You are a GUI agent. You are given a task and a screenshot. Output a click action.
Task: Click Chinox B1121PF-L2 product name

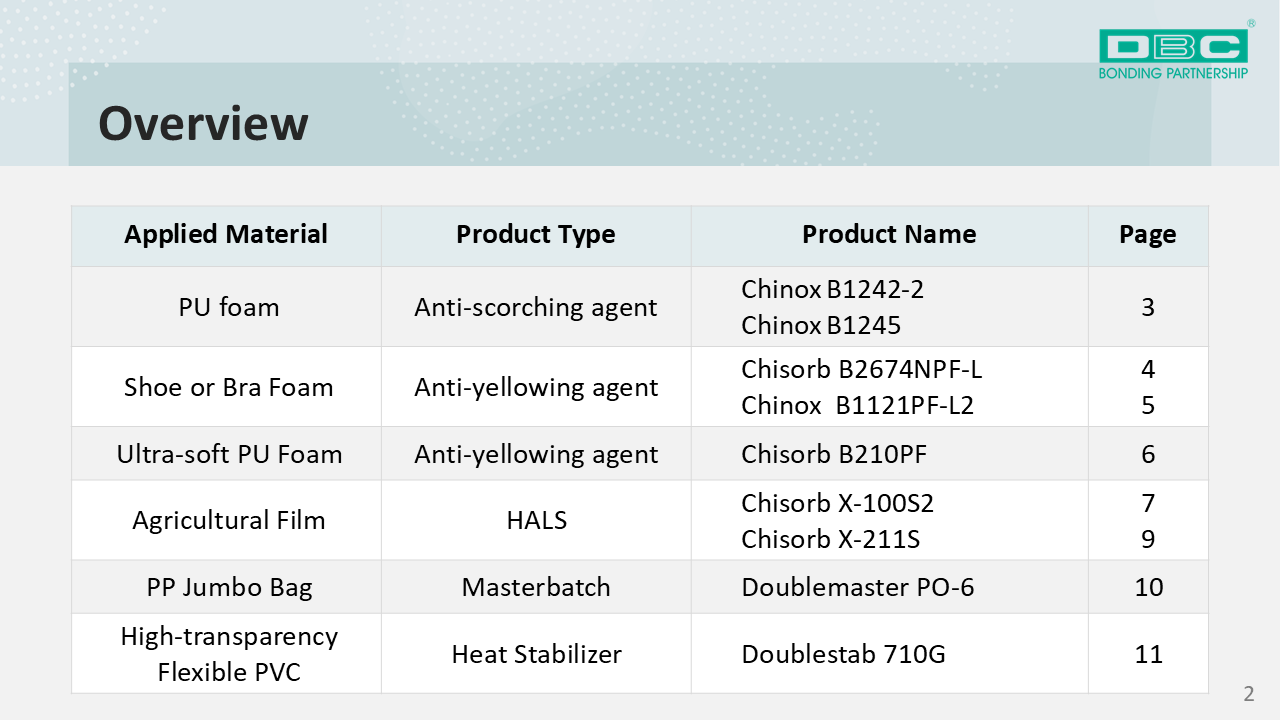(857, 405)
